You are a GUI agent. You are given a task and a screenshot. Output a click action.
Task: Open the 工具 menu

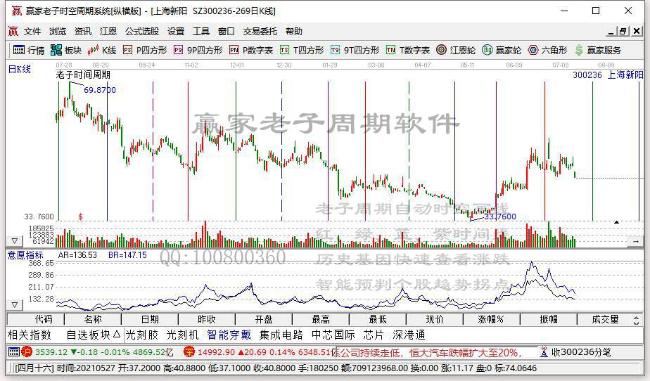coord(201,31)
